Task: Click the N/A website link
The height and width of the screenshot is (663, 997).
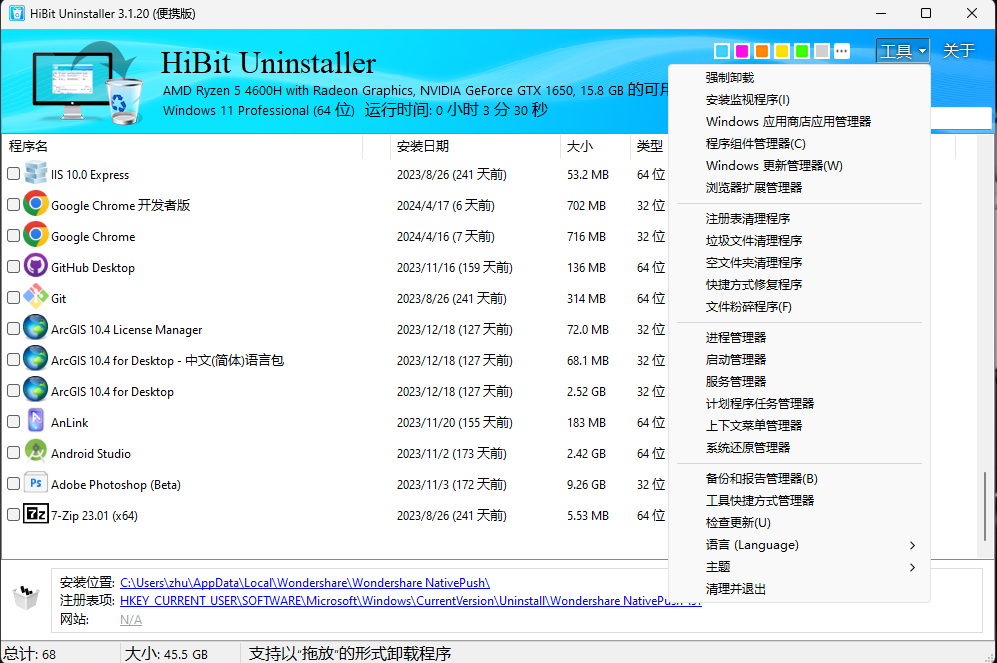Action: (131, 620)
